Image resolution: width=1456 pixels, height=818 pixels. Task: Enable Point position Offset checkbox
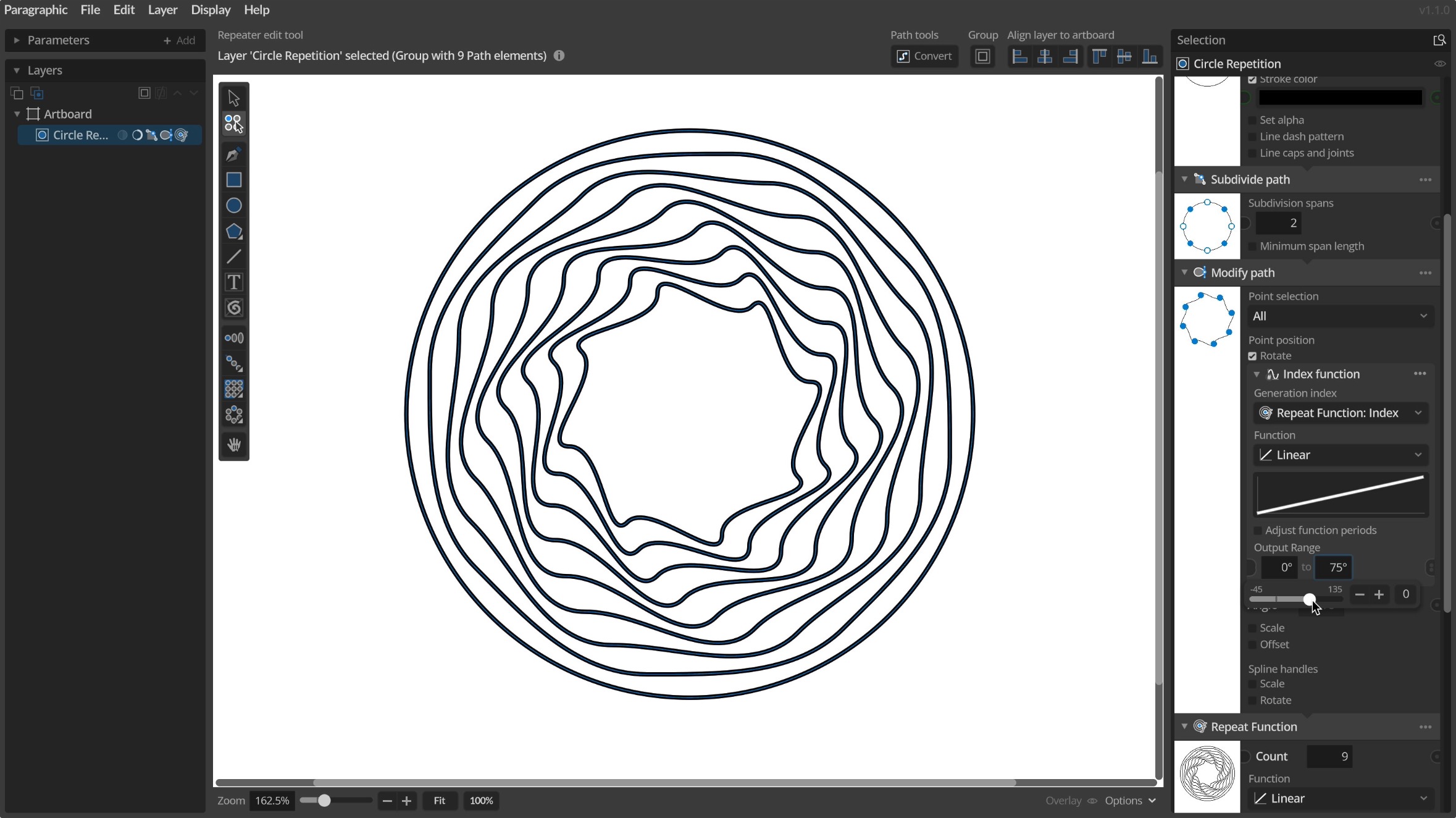[x=1252, y=645]
